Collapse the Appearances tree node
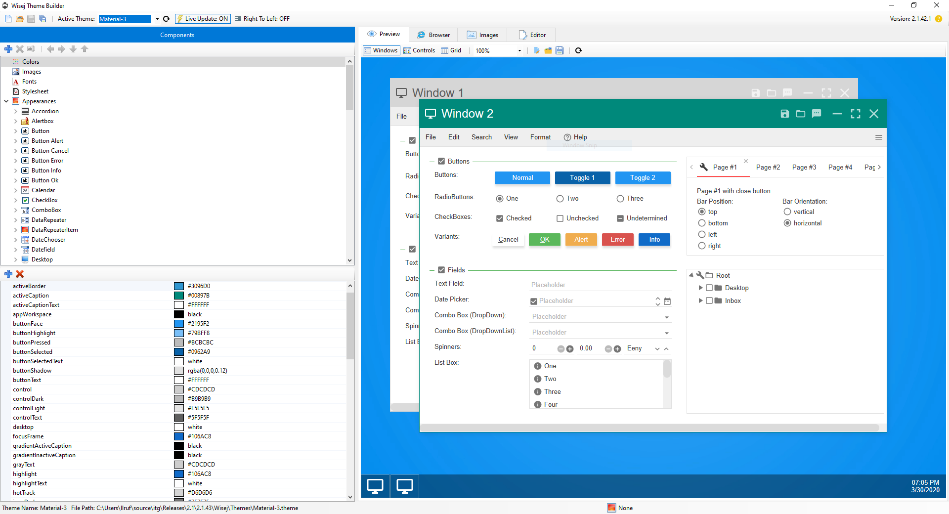 (x=6, y=101)
